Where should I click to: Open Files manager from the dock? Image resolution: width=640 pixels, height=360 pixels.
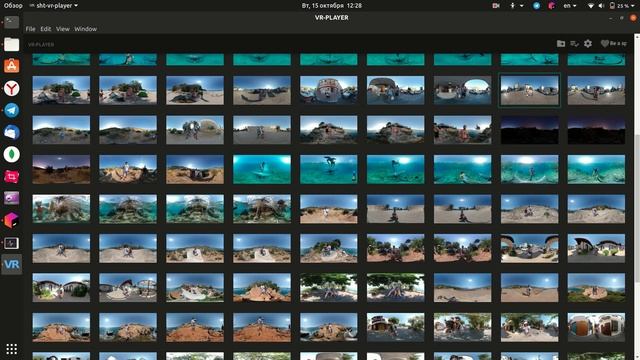(x=11, y=44)
